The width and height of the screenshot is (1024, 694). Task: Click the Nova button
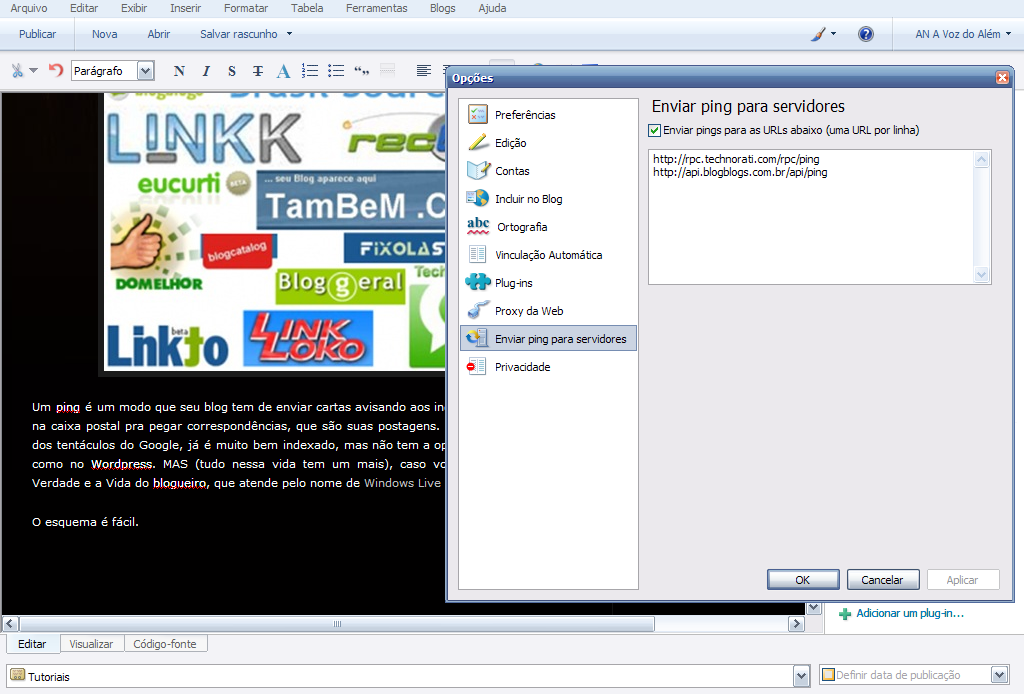click(x=104, y=34)
